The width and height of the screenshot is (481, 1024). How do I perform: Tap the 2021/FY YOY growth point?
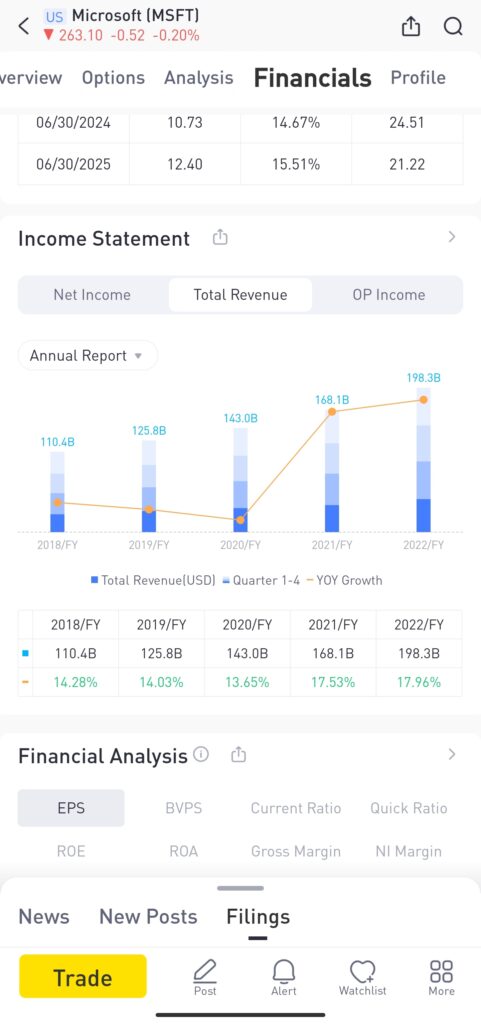332,411
